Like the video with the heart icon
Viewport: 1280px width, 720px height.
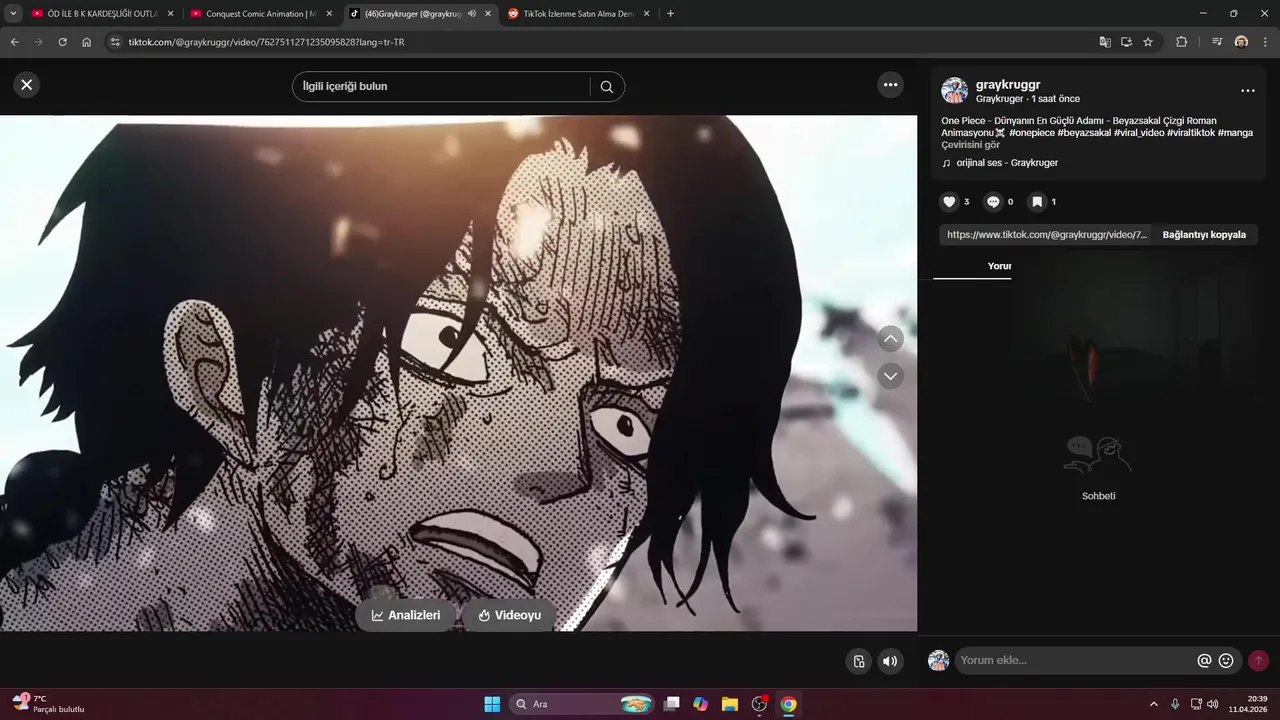950,202
